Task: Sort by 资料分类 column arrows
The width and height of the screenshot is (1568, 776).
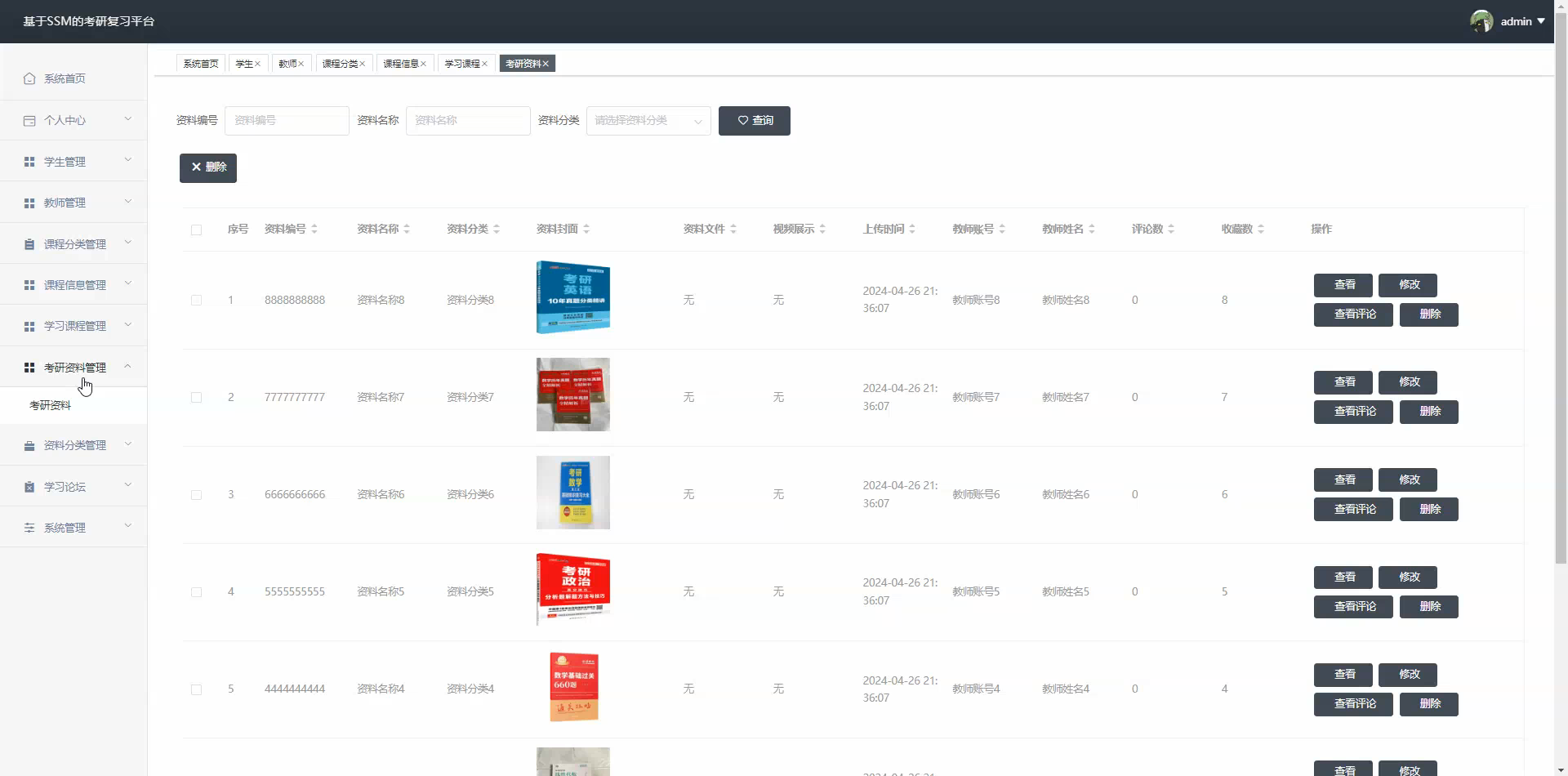Action: point(497,229)
